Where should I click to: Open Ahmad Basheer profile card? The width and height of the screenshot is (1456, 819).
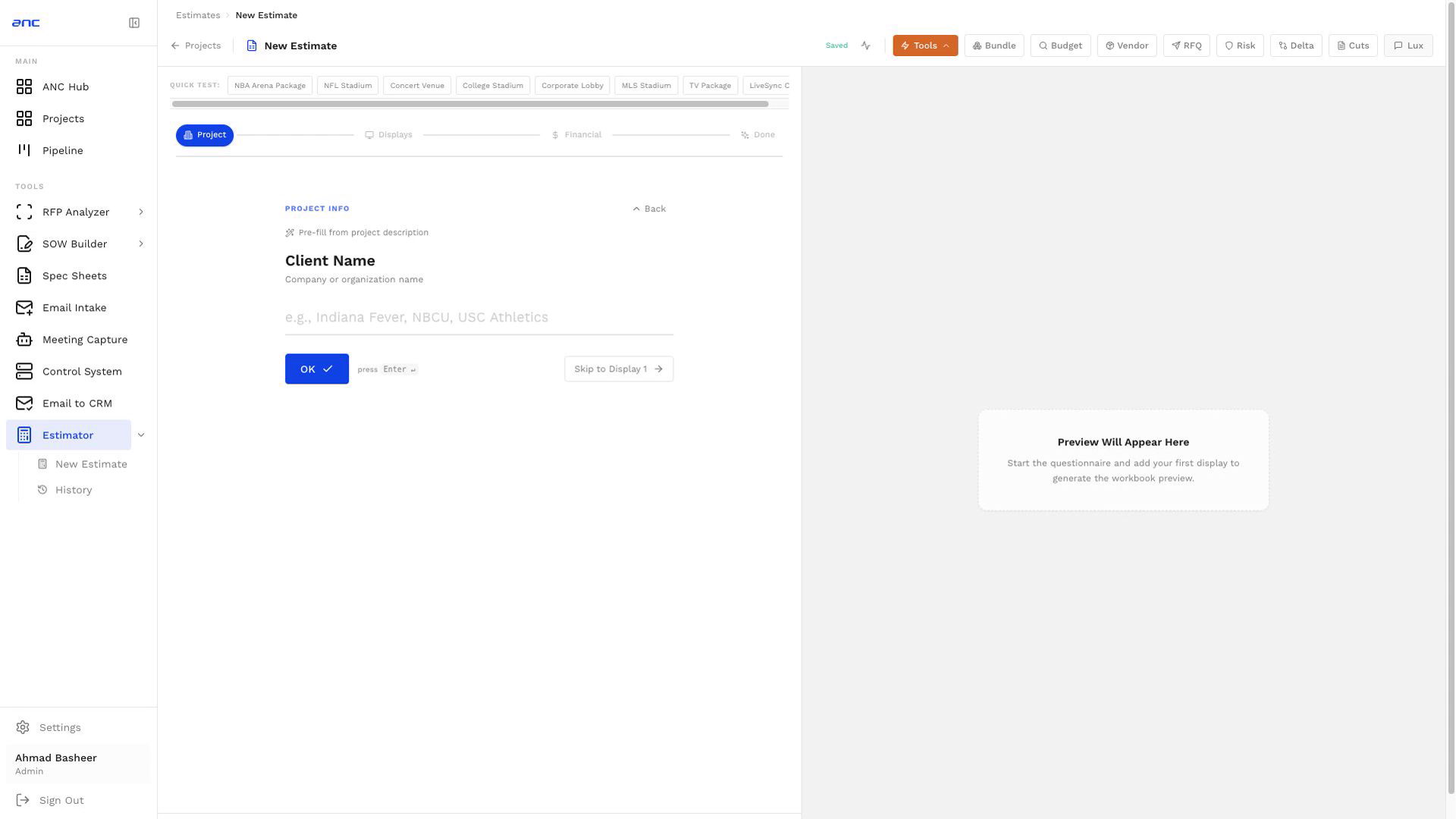[78, 764]
